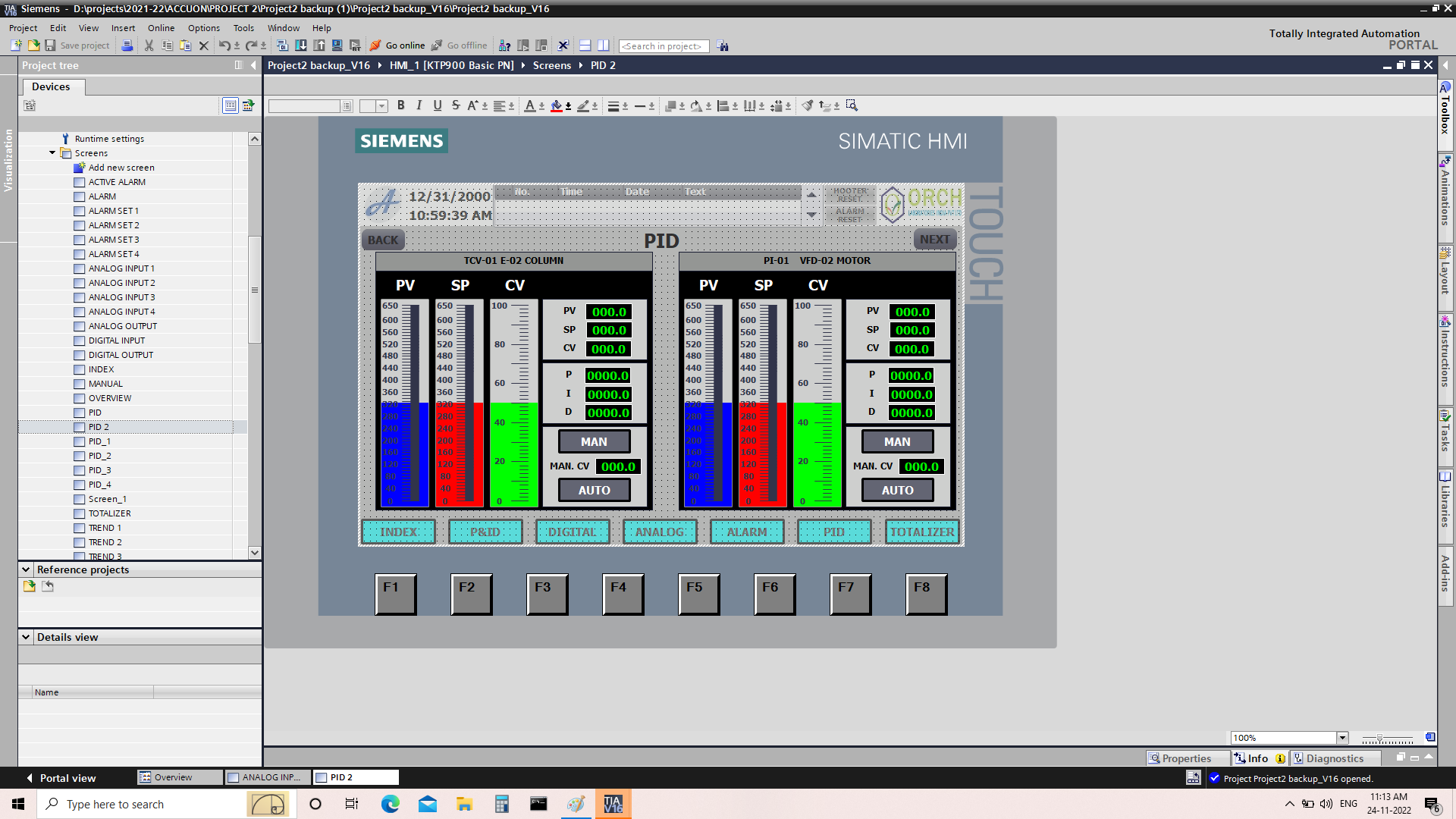Click the Cut scissors icon
1456x819 pixels.
click(149, 45)
